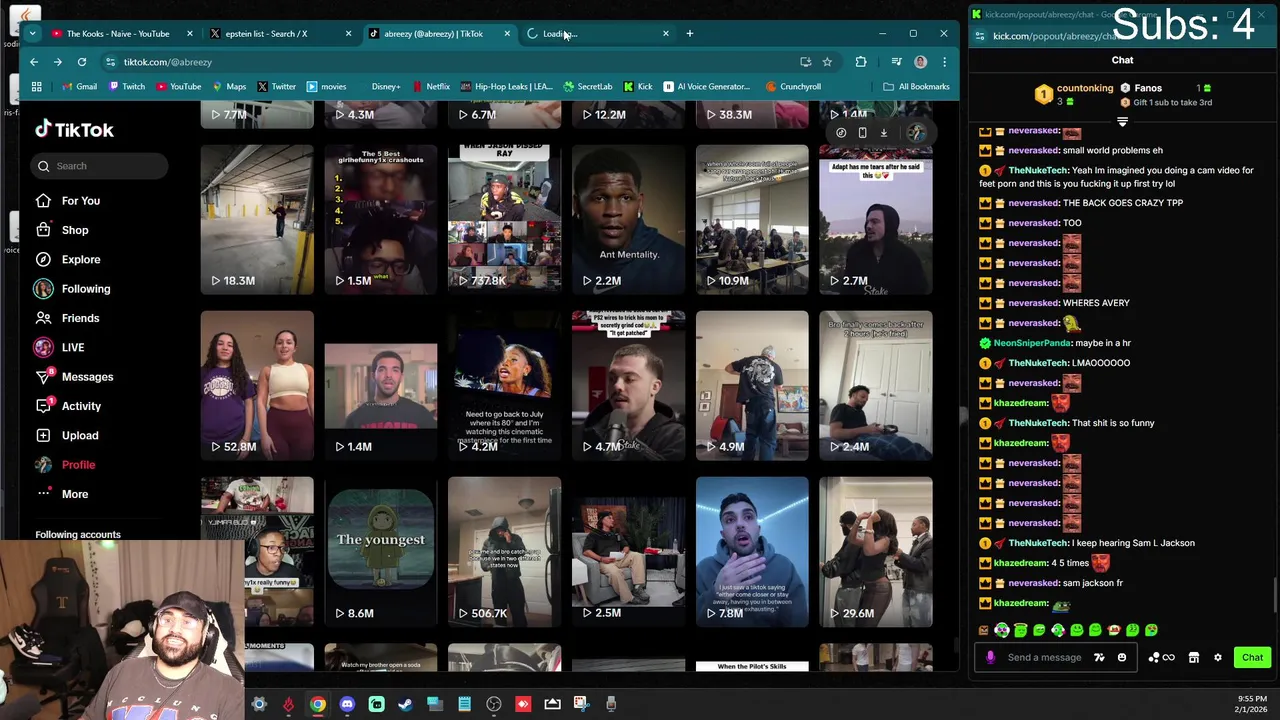Reload the TikTok page
The width and height of the screenshot is (1280, 720).
82,62
